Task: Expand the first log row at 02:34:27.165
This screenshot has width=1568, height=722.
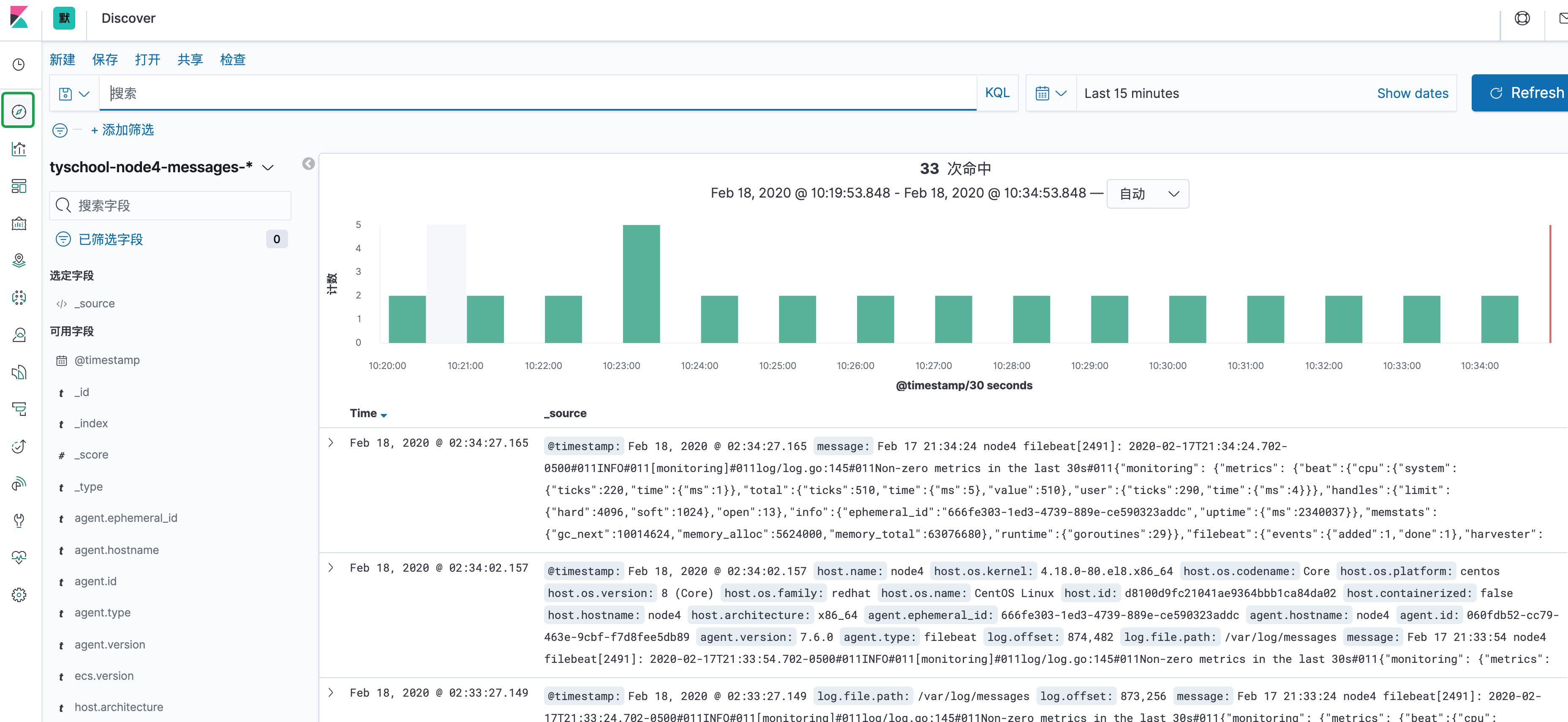Action: 331,443
